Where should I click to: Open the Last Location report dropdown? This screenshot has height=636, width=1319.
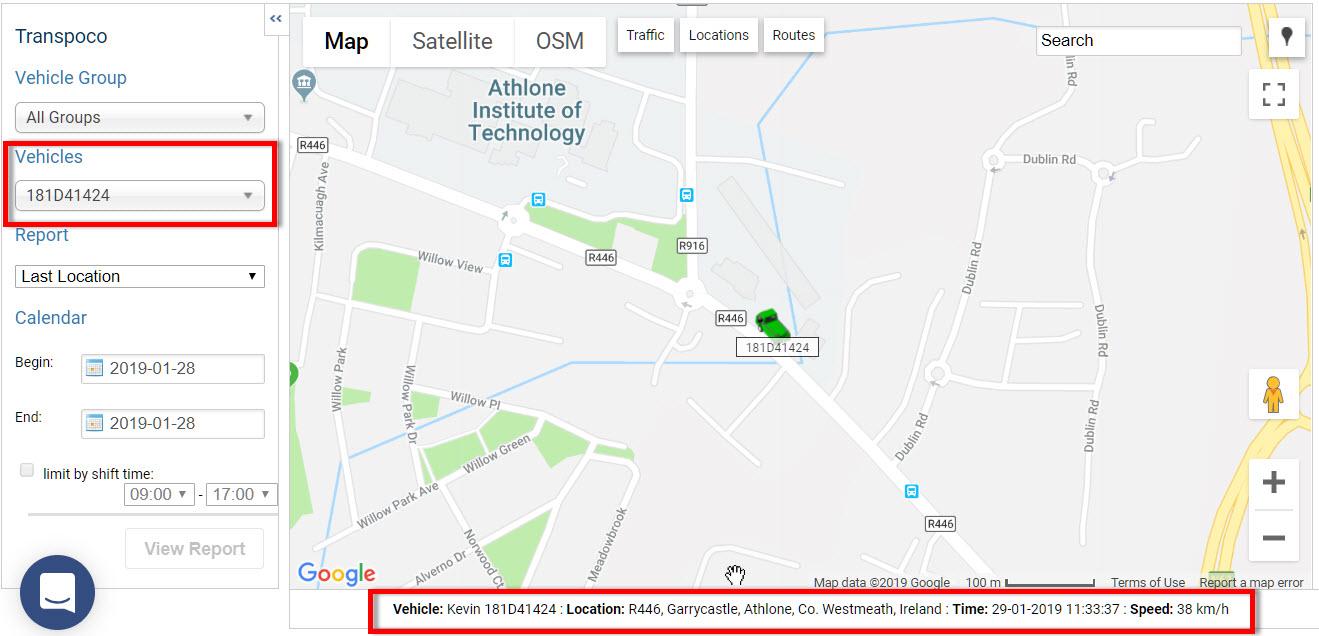click(140, 276)
